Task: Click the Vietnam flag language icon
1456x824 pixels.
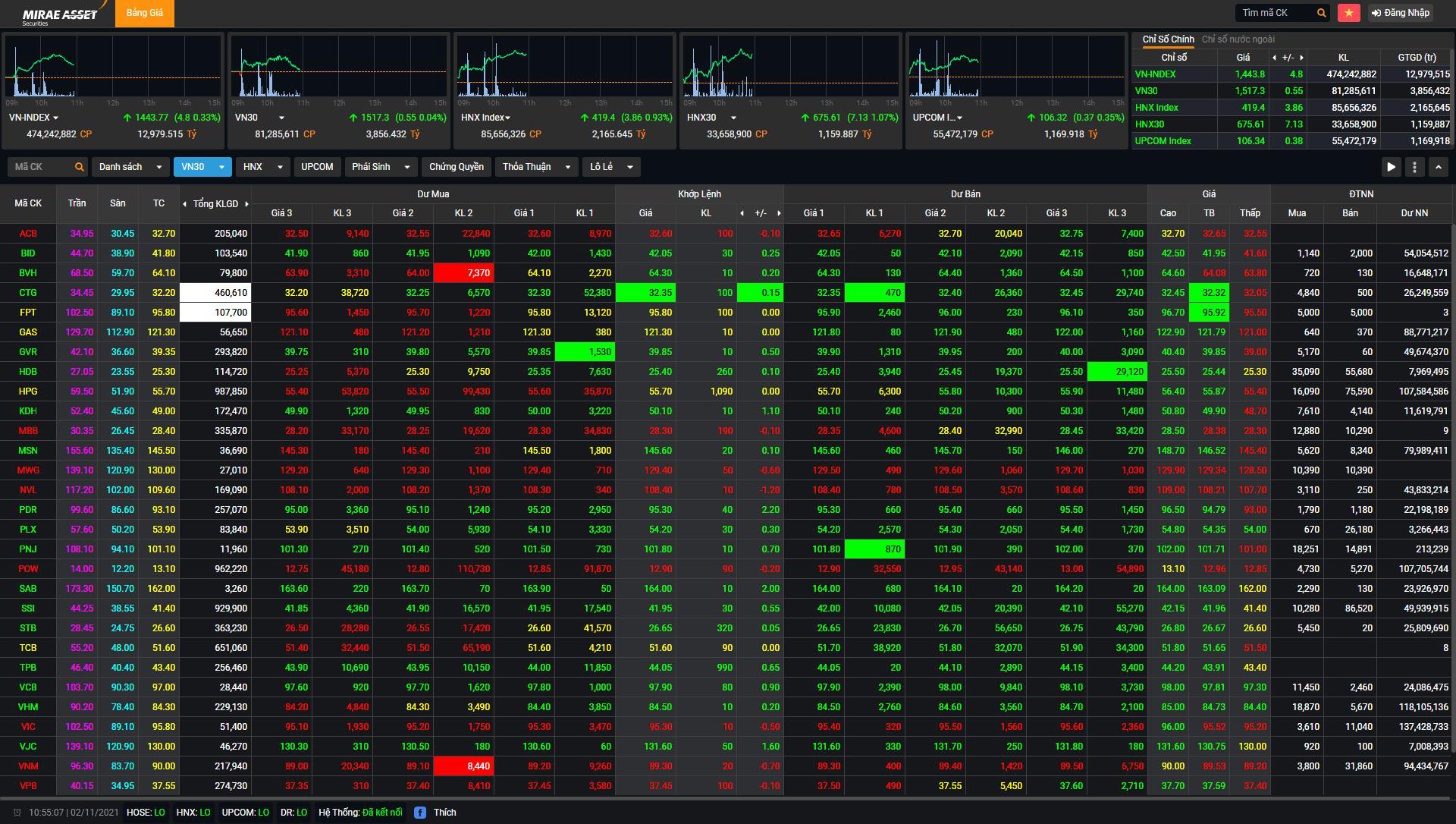Action: pyautogui.click(x=1349, y=13)
